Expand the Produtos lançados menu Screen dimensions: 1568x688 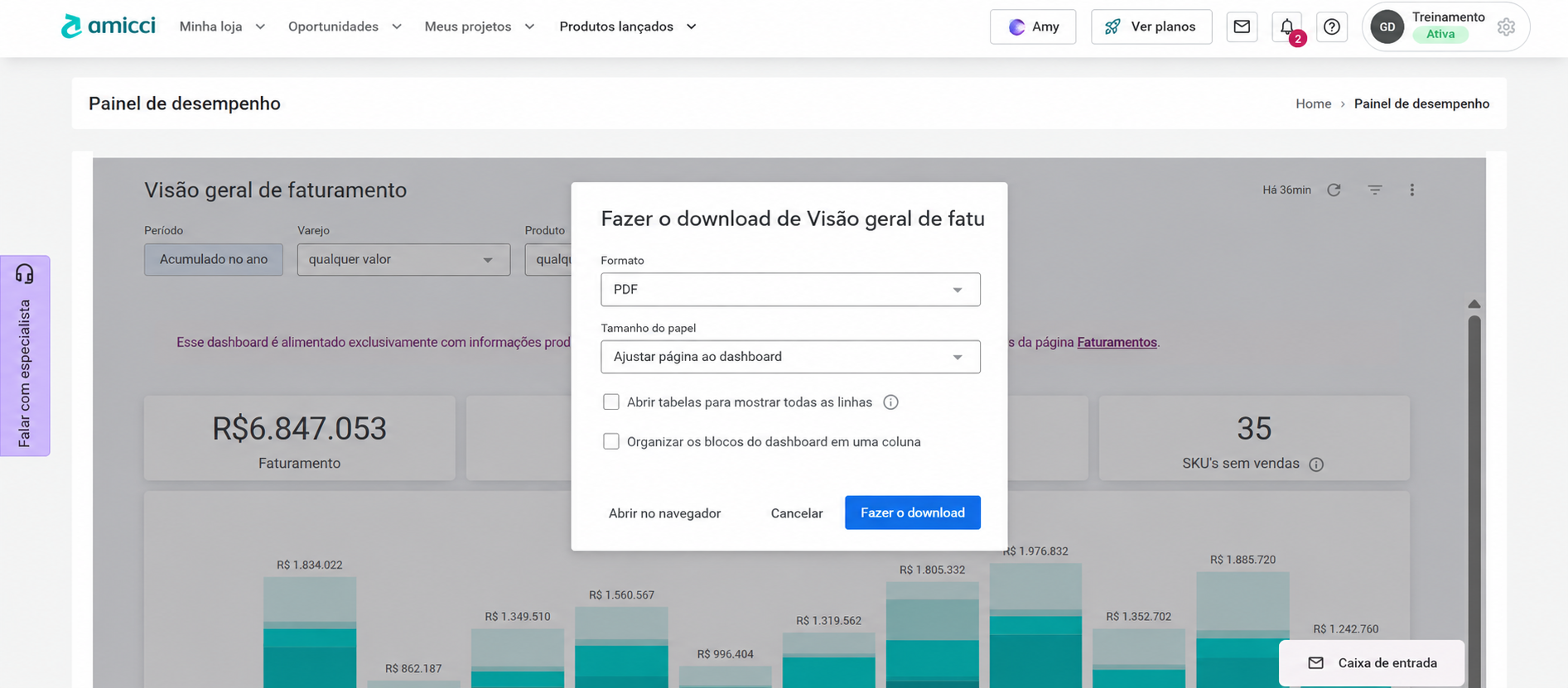click(628, 26)
